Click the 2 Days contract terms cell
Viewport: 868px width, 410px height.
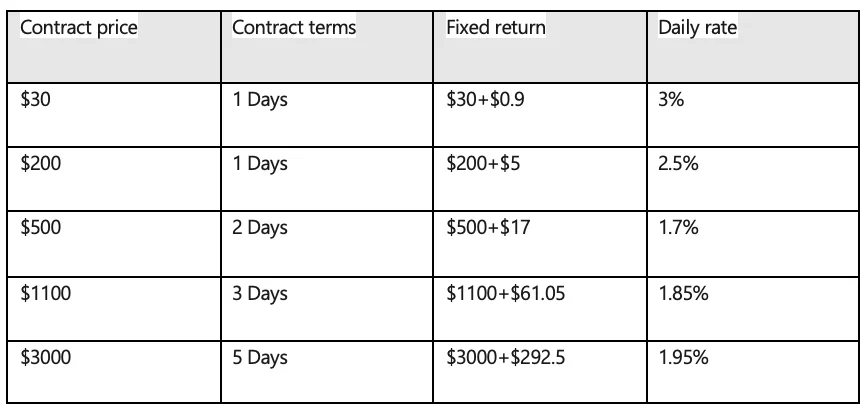(x=260, y=228)
